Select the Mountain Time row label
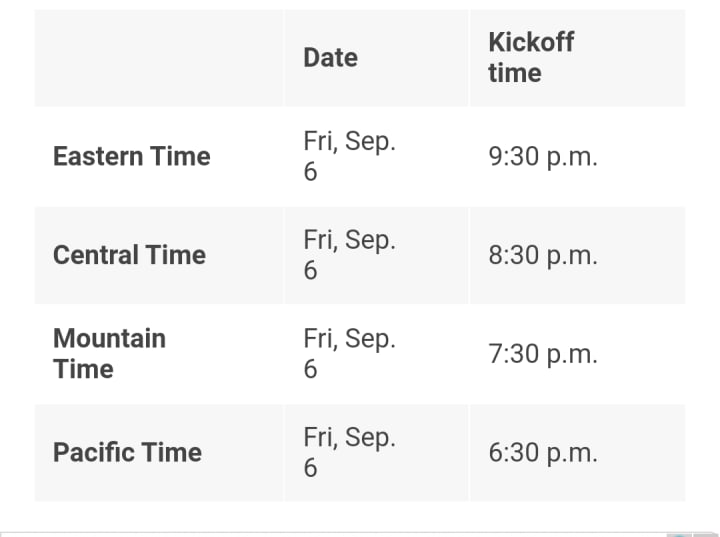 pyautogui.click(x=109, y=353)
